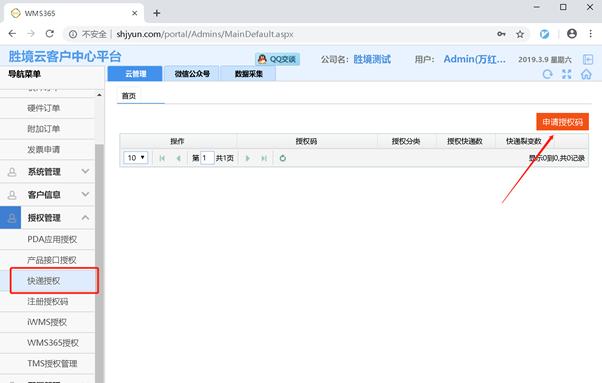Expand the 客户信息 menu section

pos(47,195)
